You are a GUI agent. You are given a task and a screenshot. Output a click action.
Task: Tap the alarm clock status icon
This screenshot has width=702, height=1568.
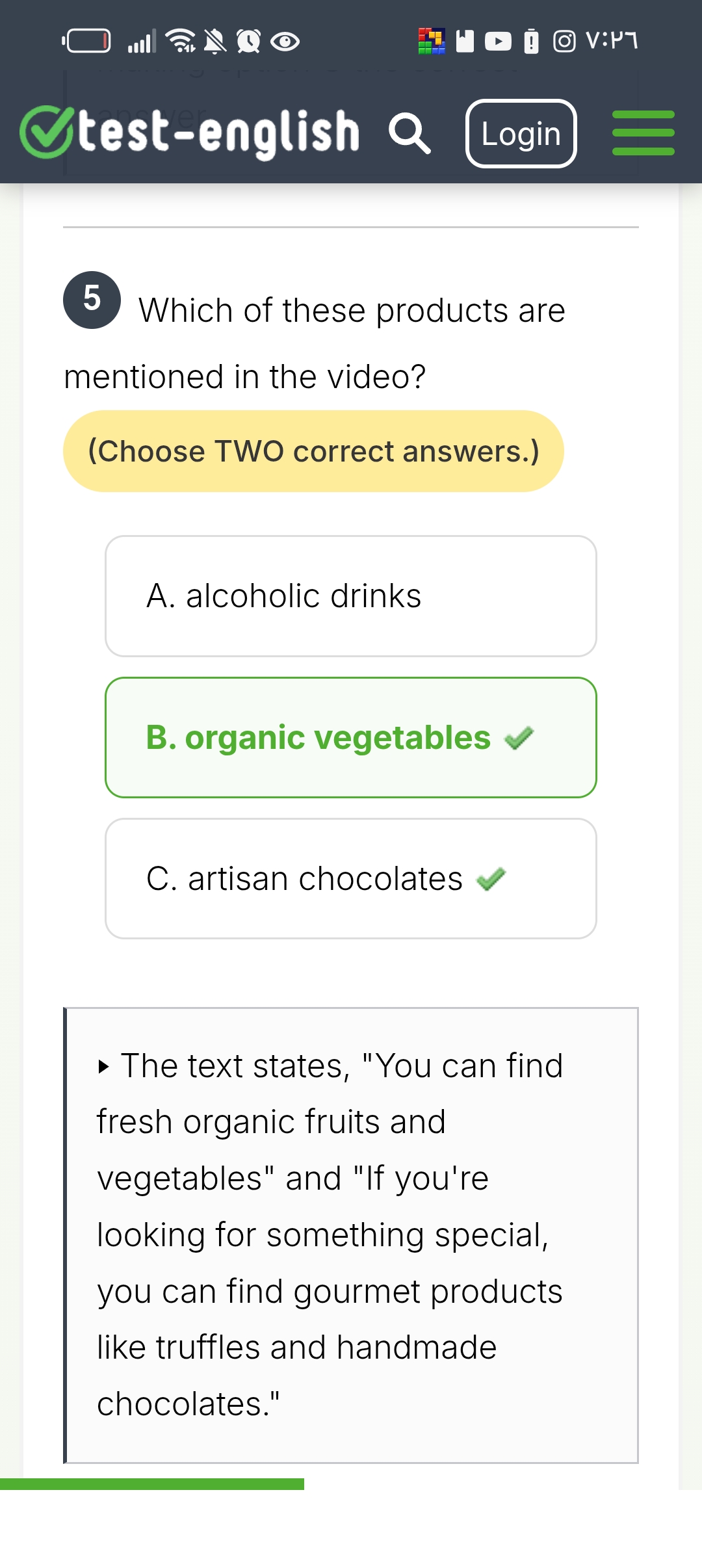(248, 41)
